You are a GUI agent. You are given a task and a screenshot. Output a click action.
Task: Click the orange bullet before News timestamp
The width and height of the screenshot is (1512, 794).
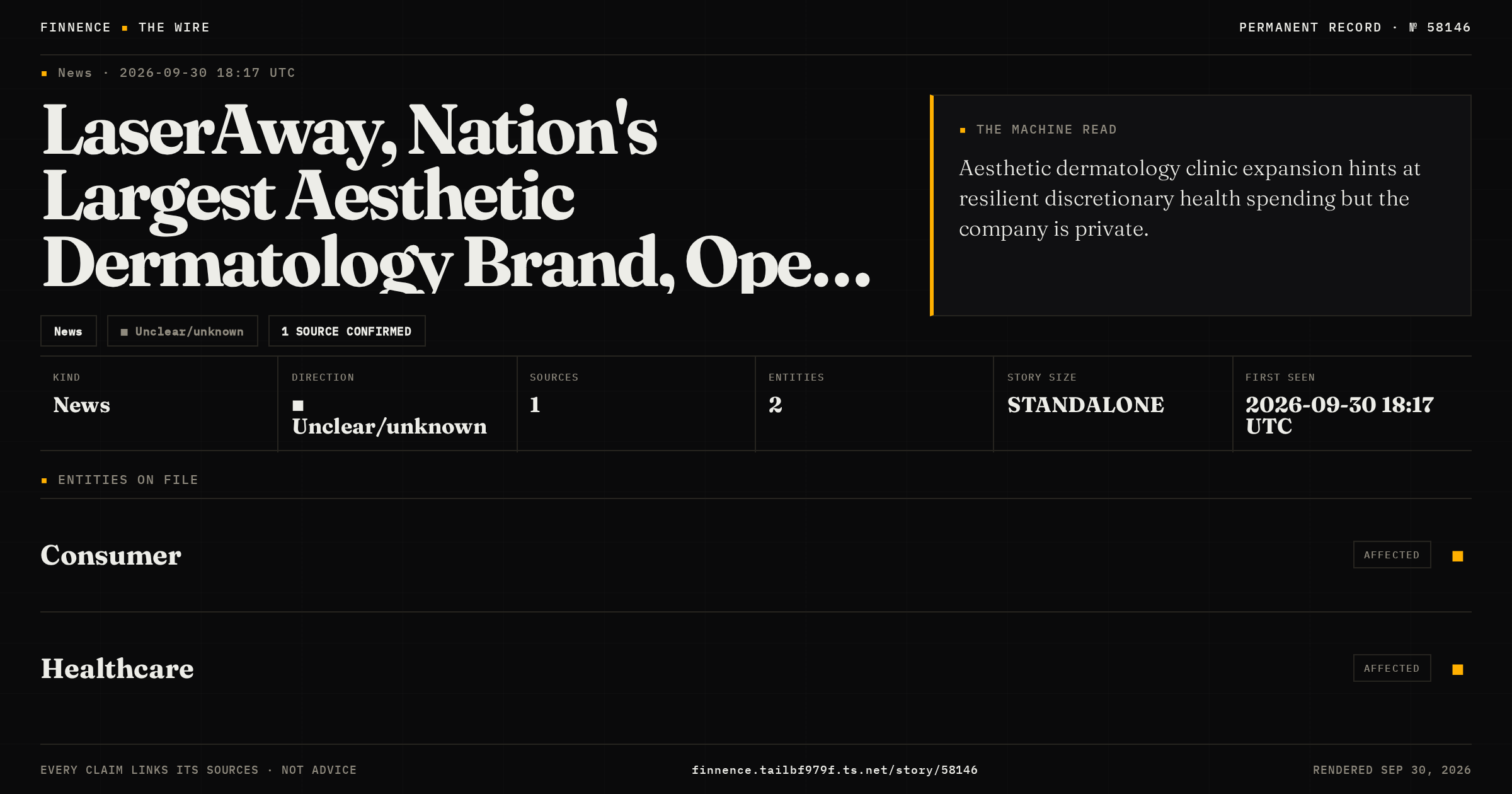pyautogui.click(x=44, y=74)
